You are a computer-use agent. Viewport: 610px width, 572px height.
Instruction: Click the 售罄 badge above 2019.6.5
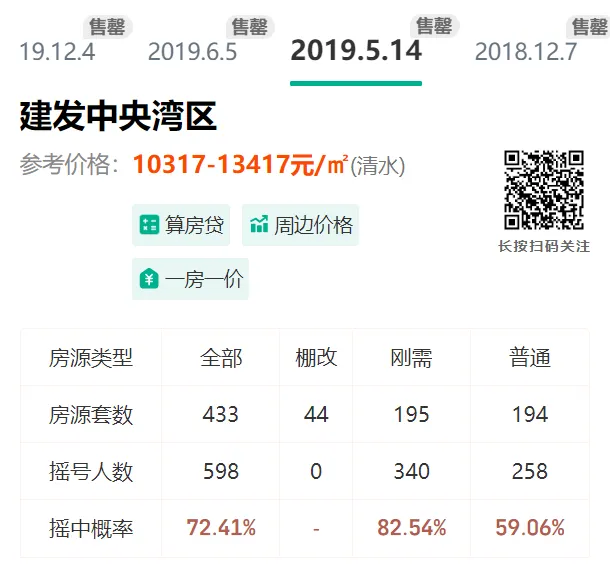[x=250, y=26]
